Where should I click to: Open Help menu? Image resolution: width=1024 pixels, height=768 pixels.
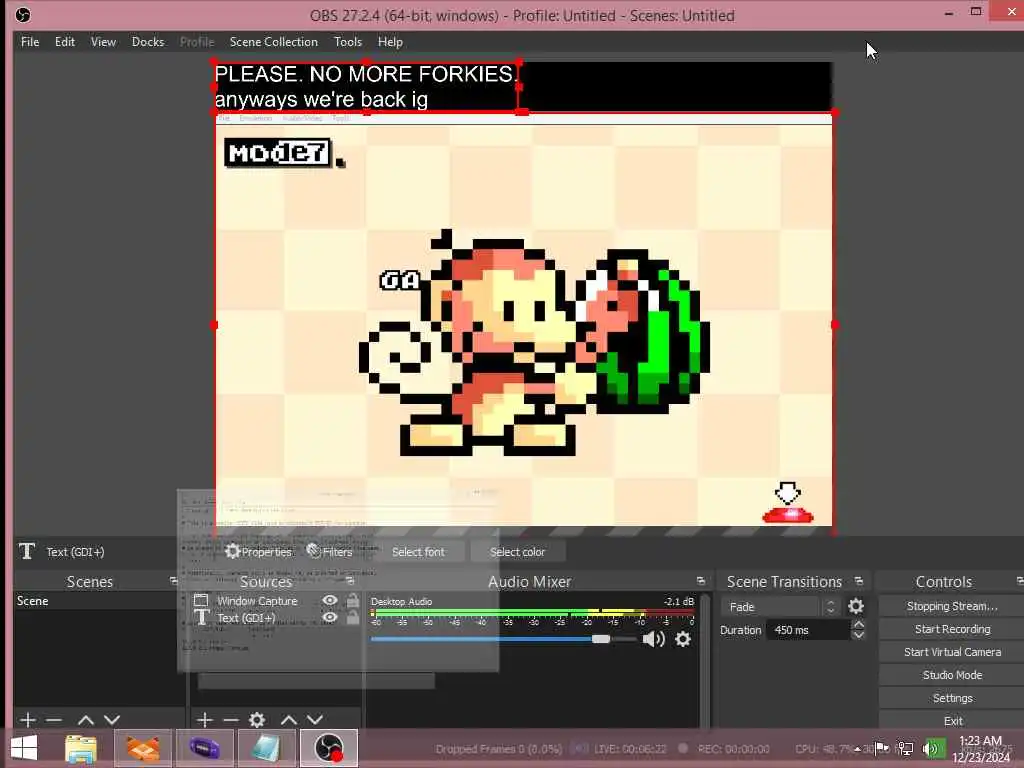390,42
